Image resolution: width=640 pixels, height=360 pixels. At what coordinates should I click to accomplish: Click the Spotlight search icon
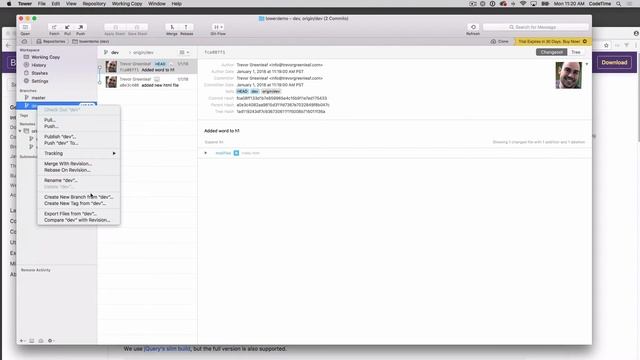pos(618,4)
